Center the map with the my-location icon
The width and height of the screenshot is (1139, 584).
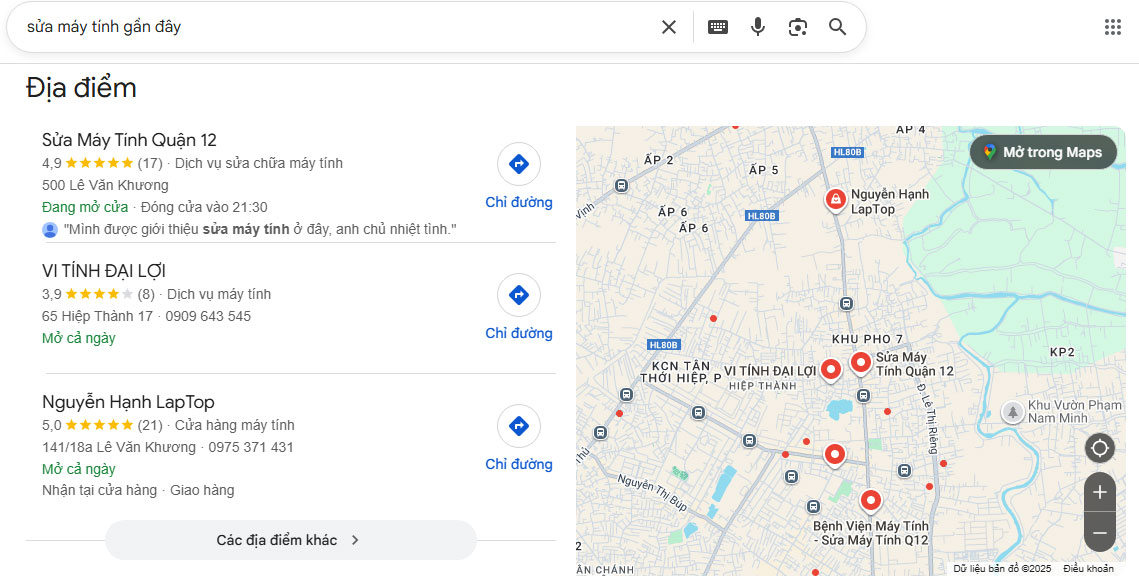click(x=1099, y=448)
